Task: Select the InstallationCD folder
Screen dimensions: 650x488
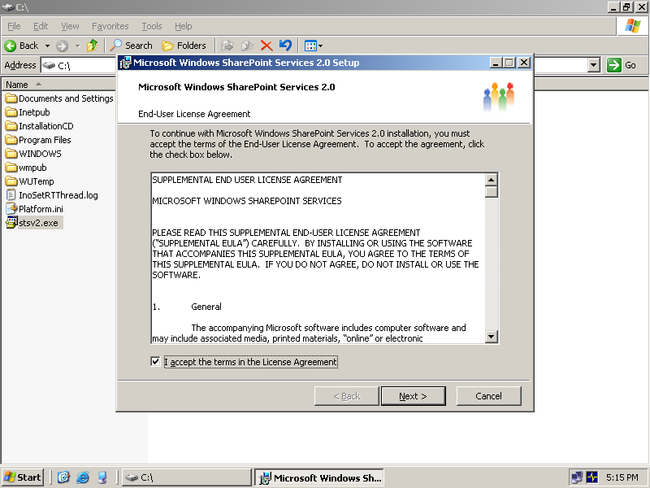Action: click(x=39, y=126)
